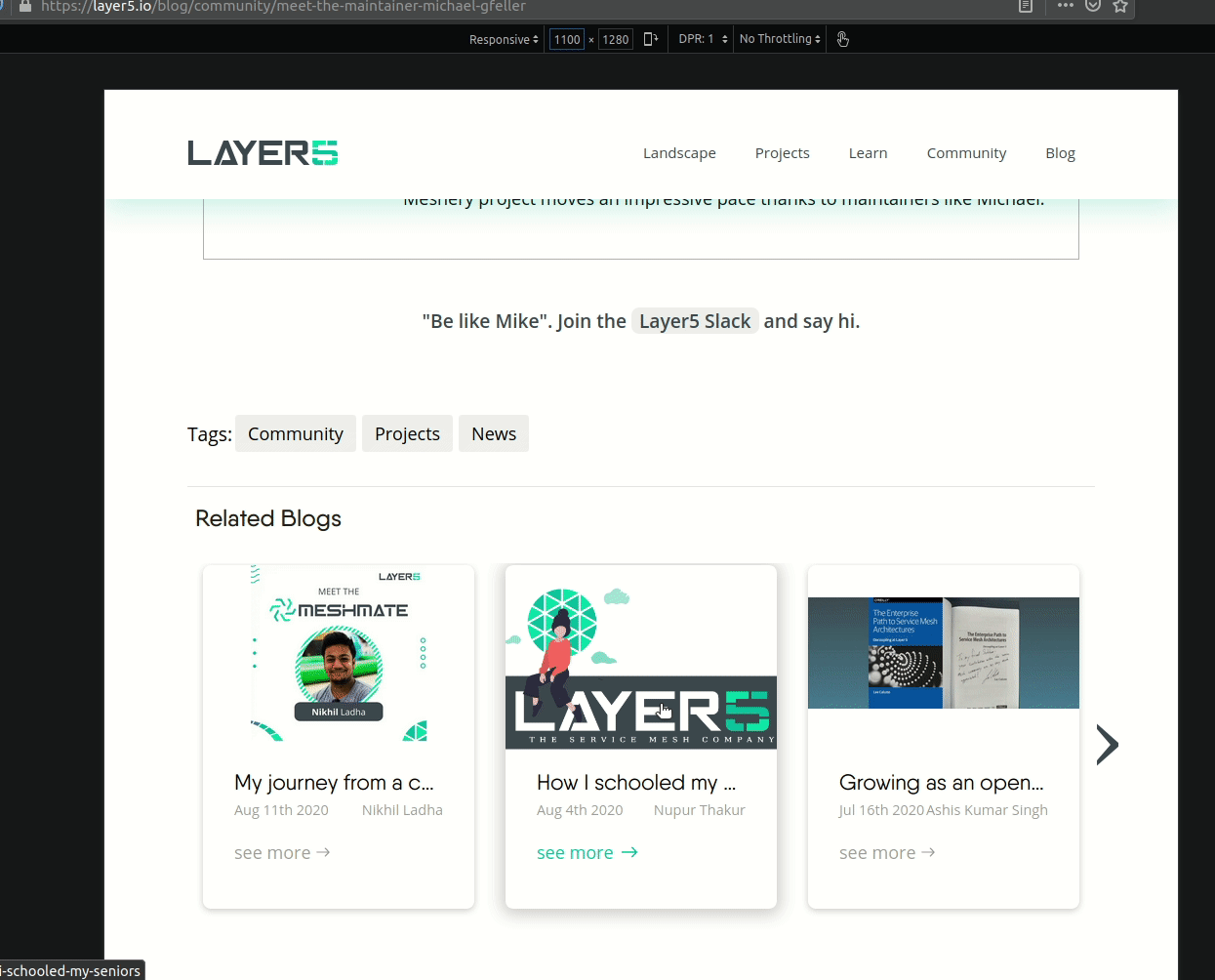Bookmark this page with star icon
The height and width of the screenshot is (980, 1215).
[x=1120, y=6]
